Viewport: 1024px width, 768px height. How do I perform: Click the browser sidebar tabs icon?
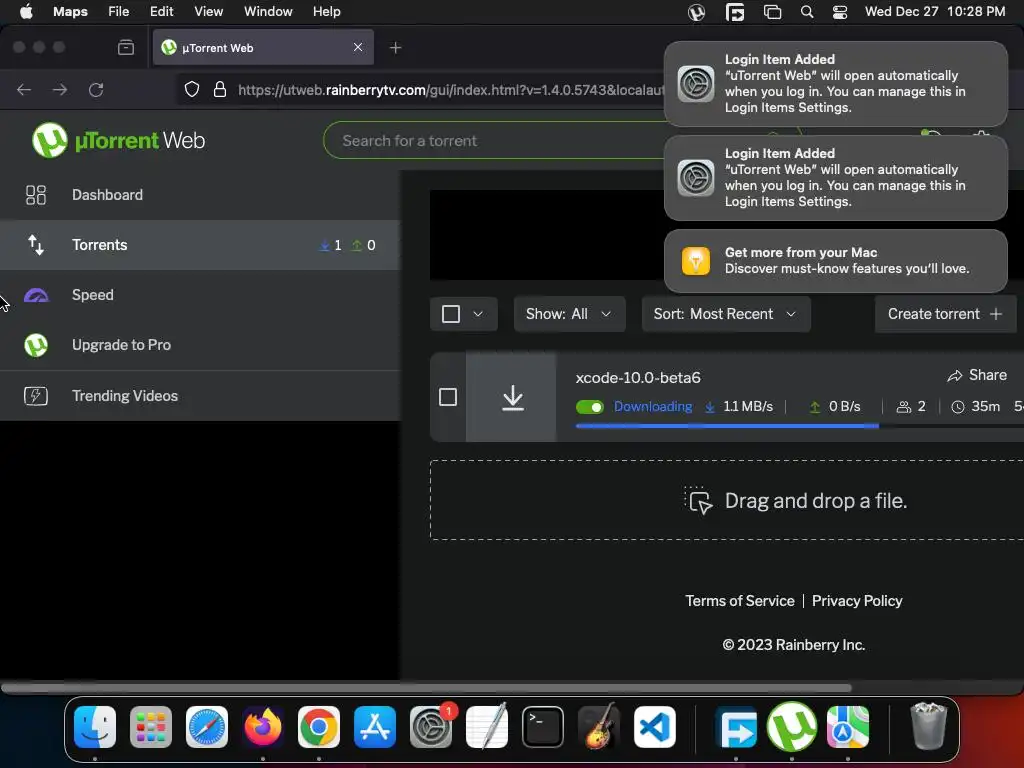click(x=126, y=47)
